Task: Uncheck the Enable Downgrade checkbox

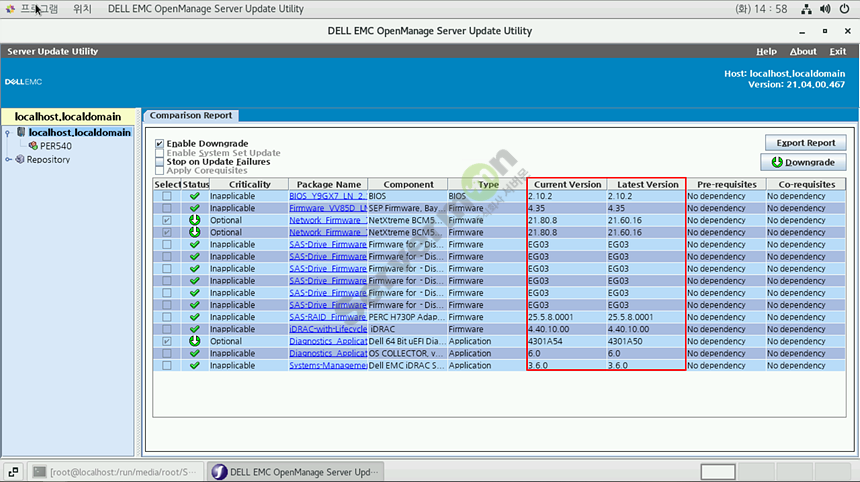Action: point(160,144)
